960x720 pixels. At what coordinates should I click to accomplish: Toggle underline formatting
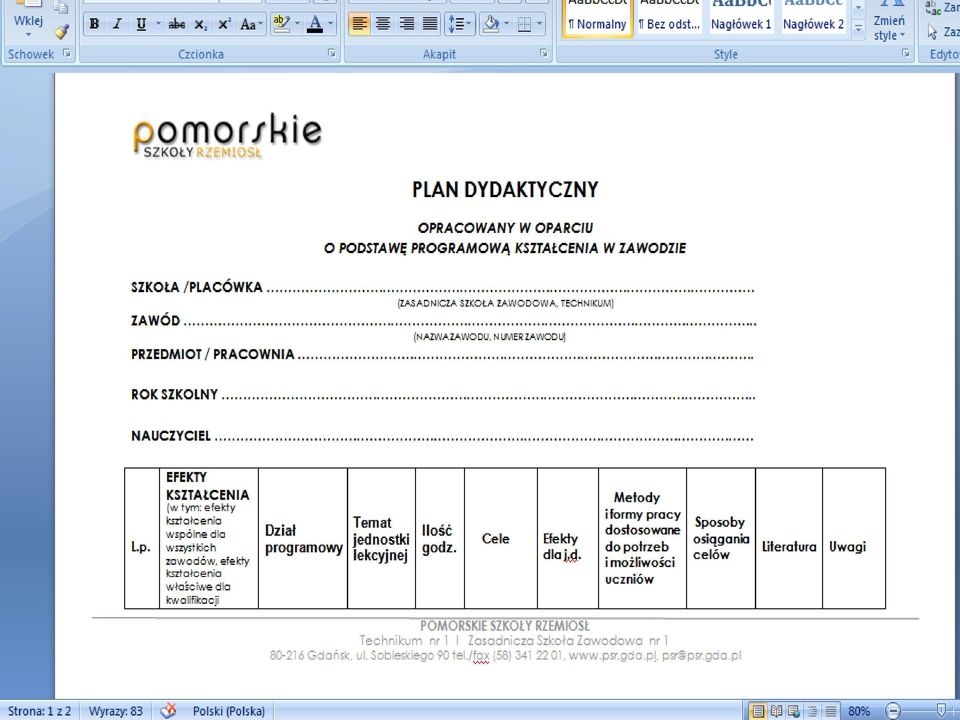tap(141, 24)
